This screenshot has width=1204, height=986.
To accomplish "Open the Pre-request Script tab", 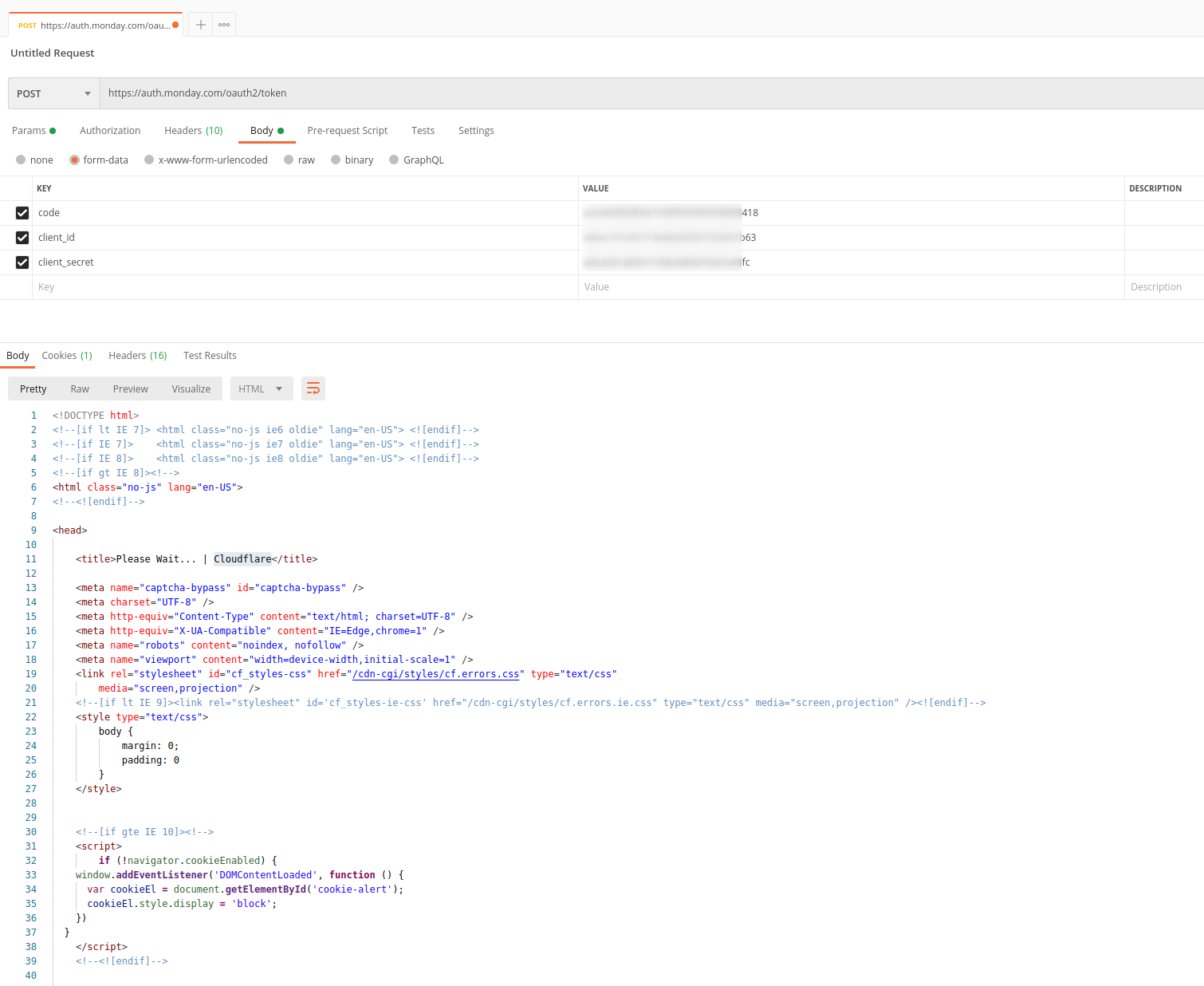I will click(x=348, y=131).
